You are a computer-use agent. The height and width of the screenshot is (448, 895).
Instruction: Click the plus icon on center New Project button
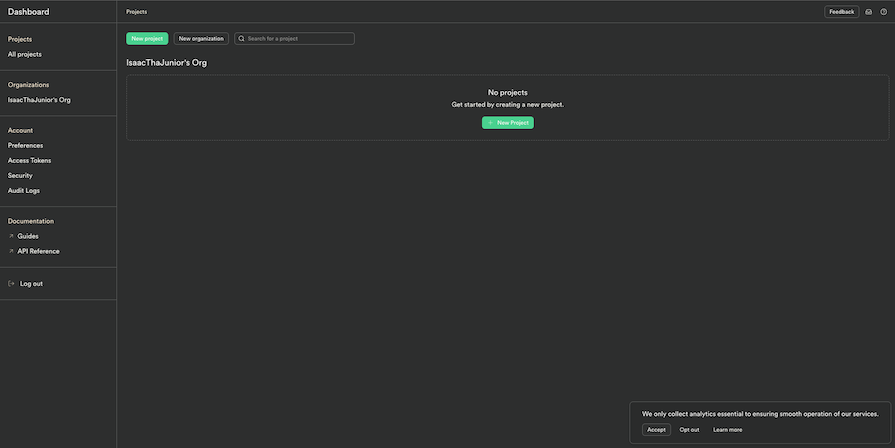tap(490, 123)
